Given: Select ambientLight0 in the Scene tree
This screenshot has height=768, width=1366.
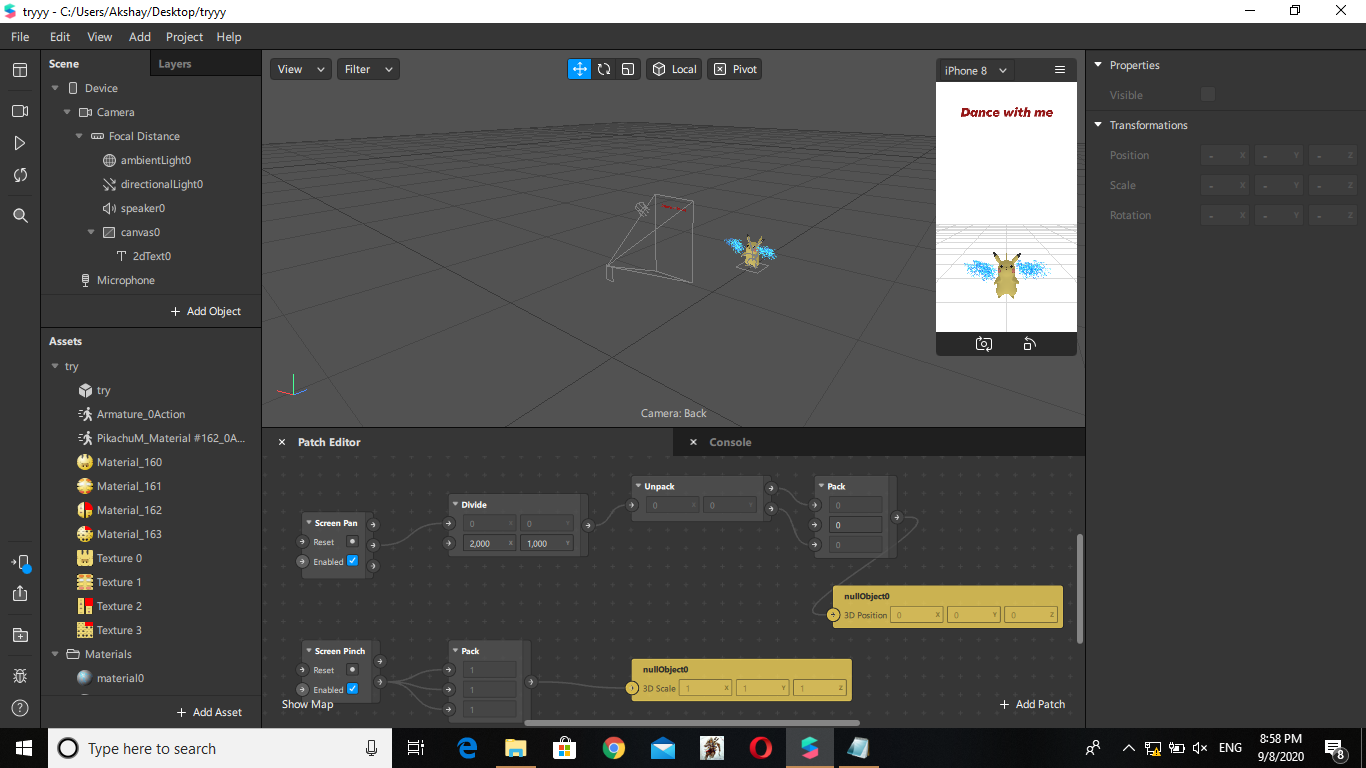Looking at the screenshot, I should pos(155,160).
